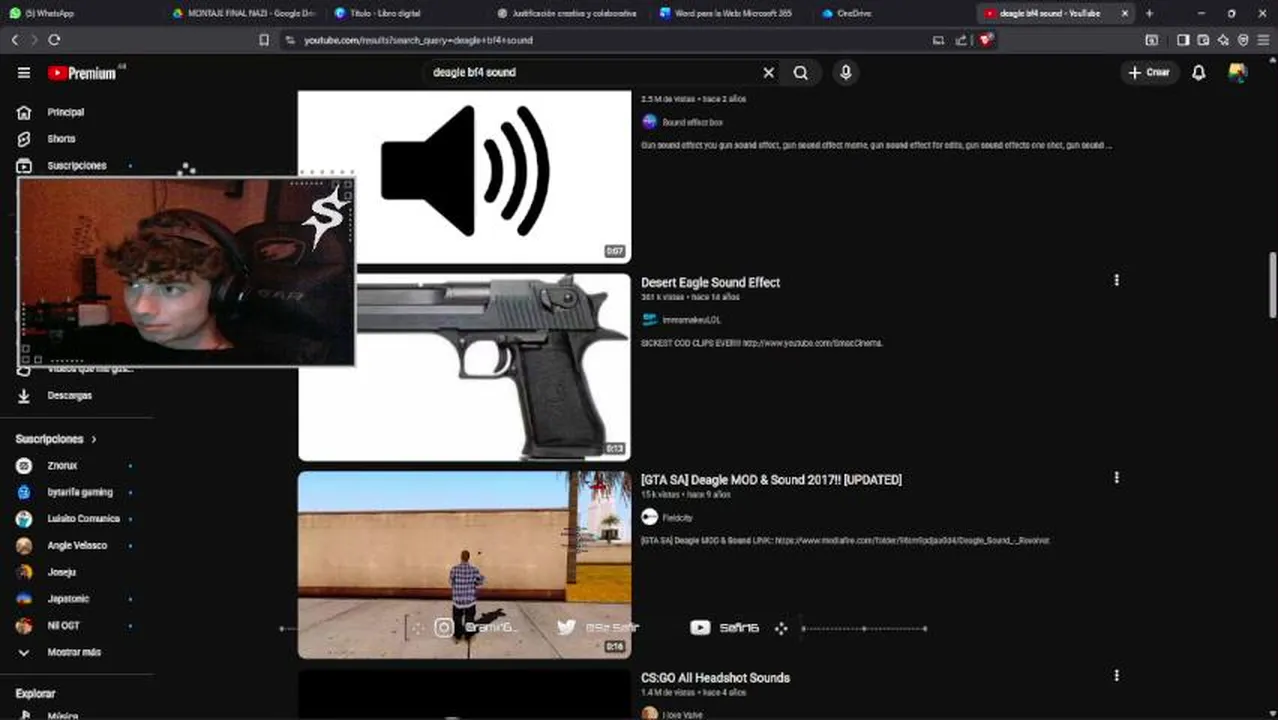1278x720 pixels.
Task: Open the Angie Velasco channel
Action: tap(76, 546)
